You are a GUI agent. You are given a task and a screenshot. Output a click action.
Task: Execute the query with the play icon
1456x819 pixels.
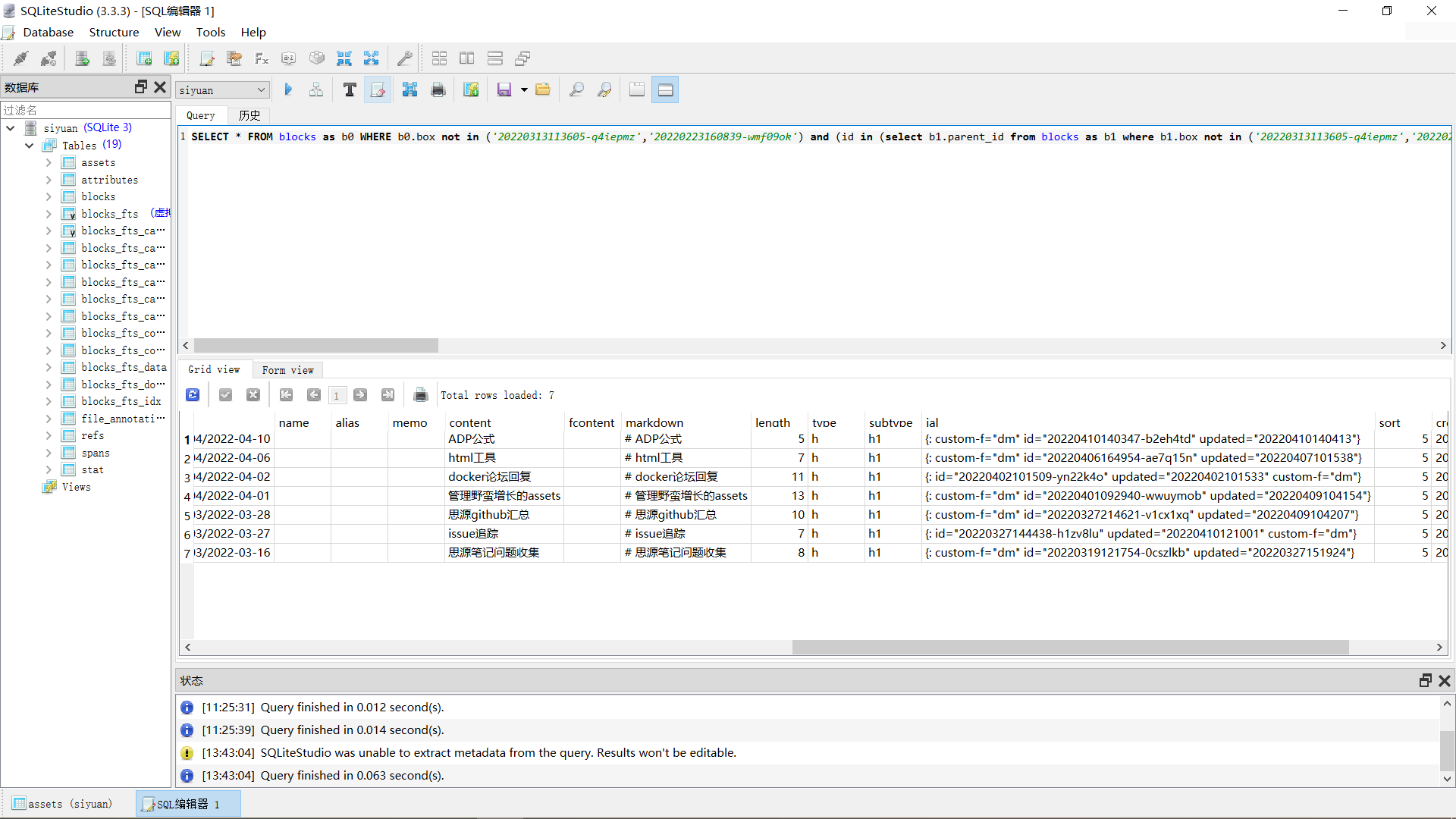[x=288, y=89]
